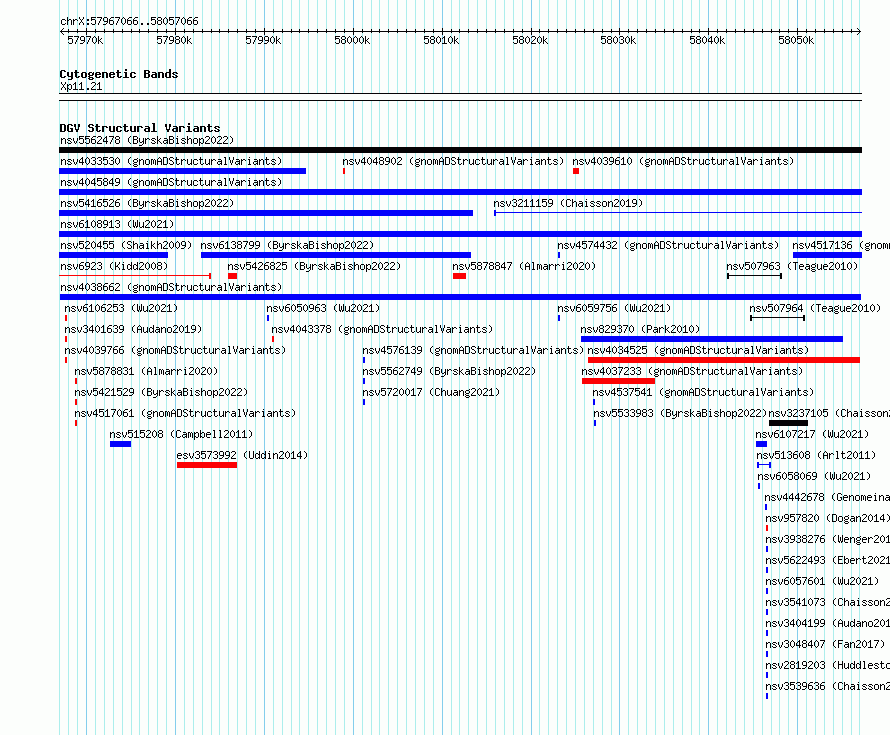Select nsv6050963 (Wu2021) label

323,308
